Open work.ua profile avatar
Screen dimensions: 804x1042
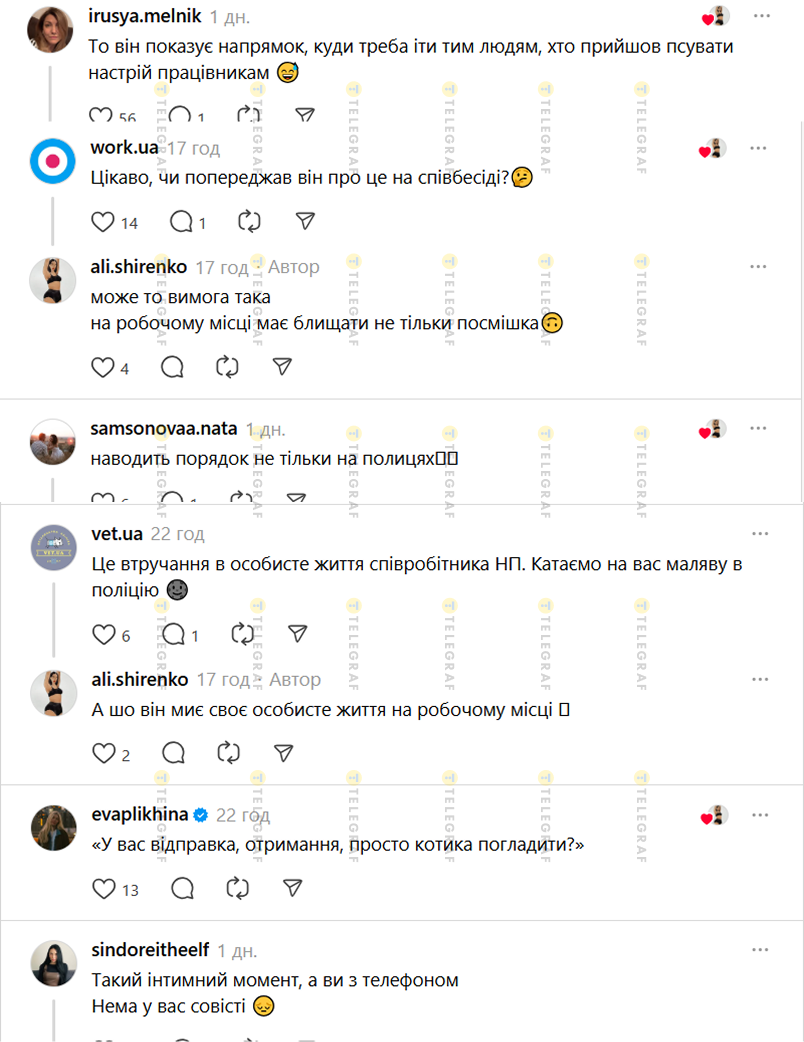click(52, 161)
